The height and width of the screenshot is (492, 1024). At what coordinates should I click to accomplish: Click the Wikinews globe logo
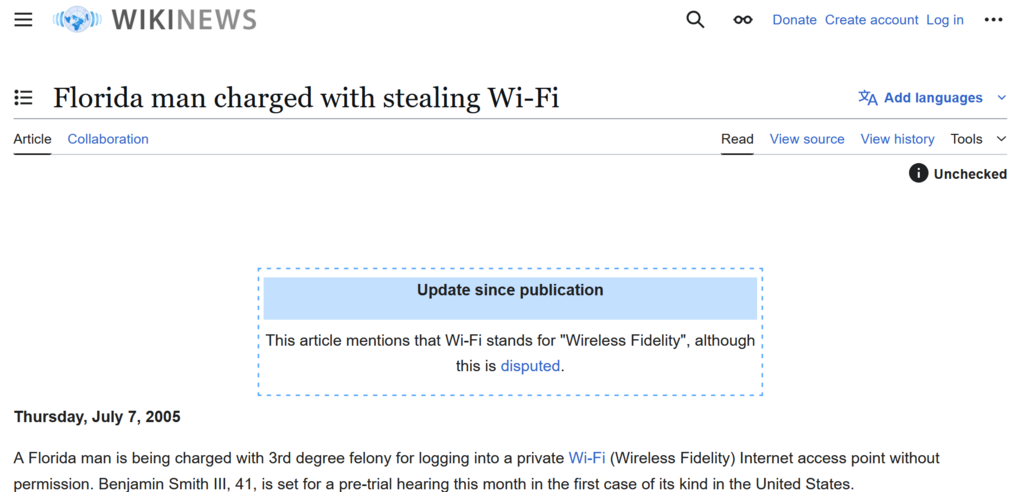[x=77, y=20]
